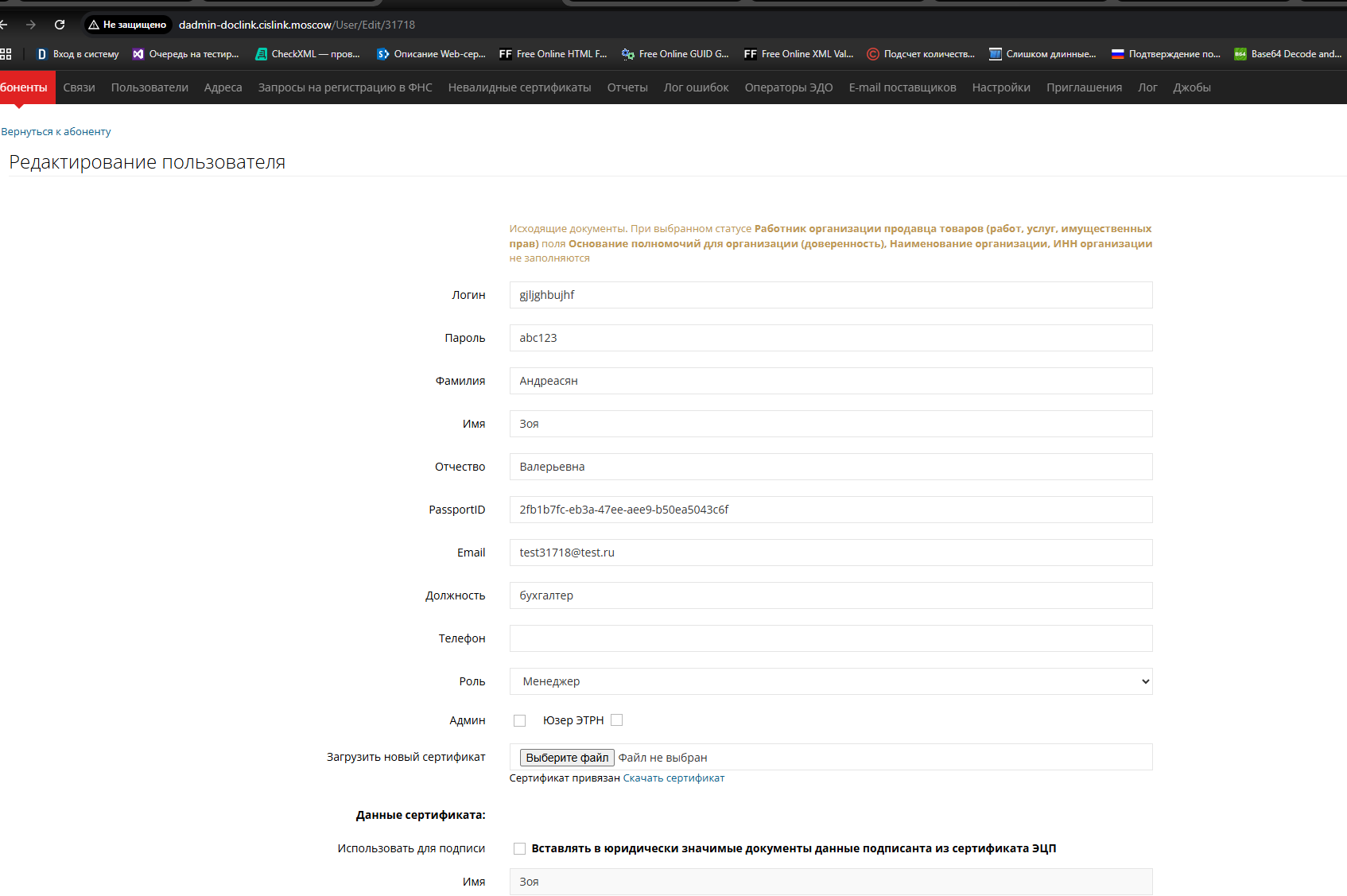Image resolution: width=1347 pixels, height=896 pixels.
Task: Focus the Имя field containing Зоя
Action: [831, 424]
